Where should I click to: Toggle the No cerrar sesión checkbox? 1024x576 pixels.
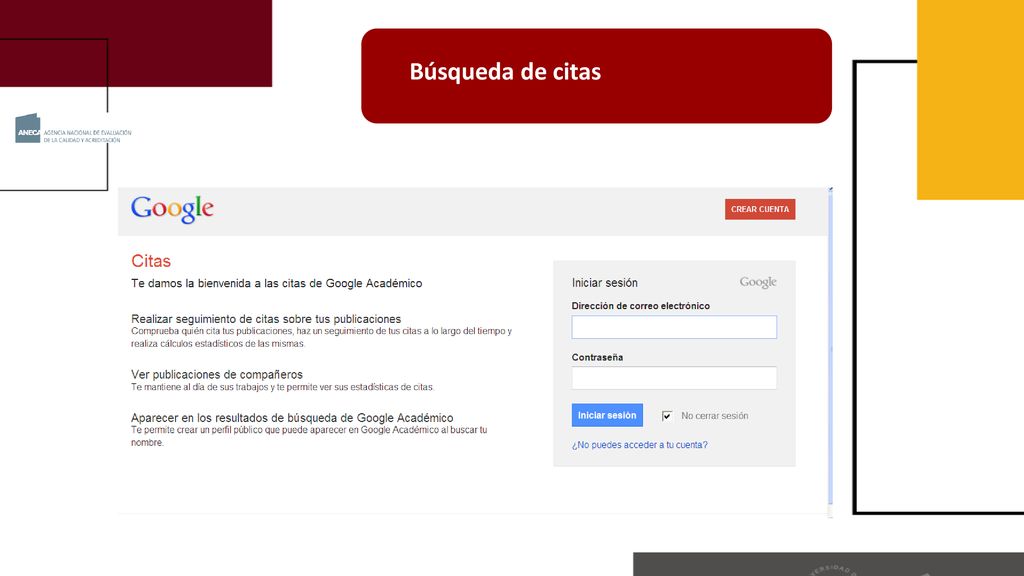[667, 416]
